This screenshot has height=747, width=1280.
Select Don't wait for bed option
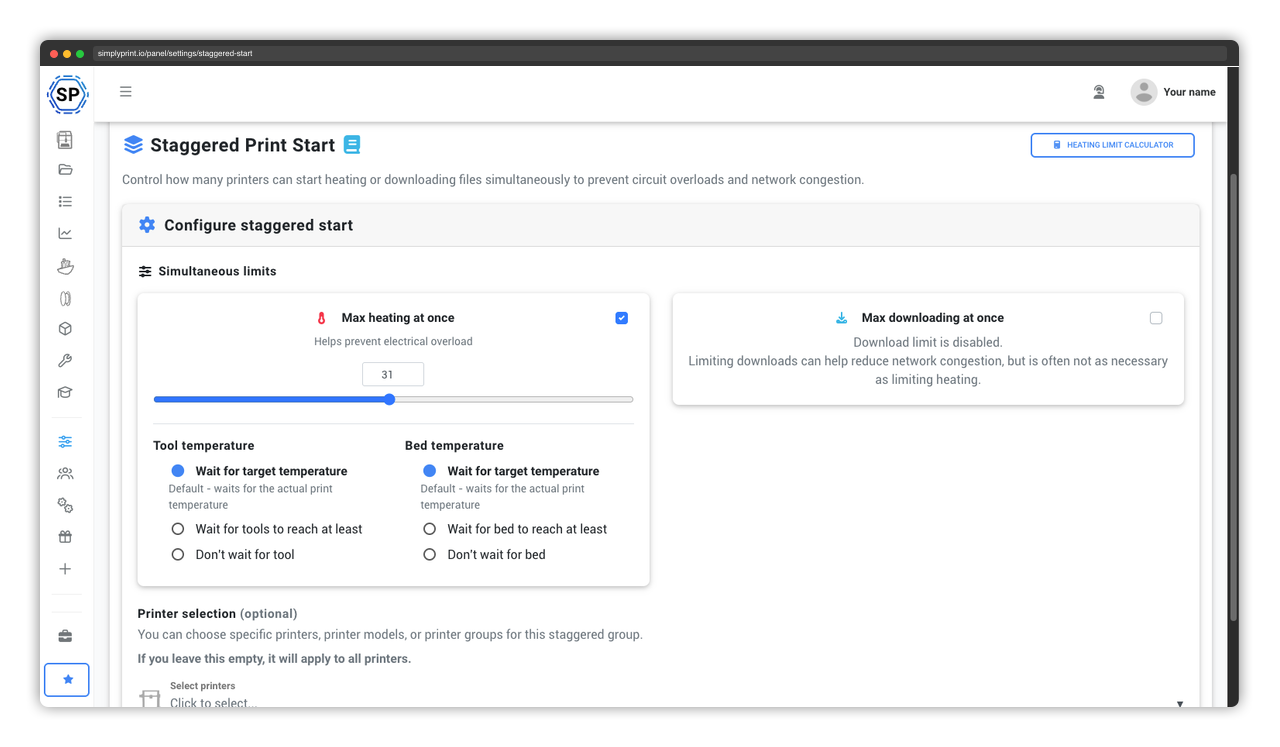430,554
